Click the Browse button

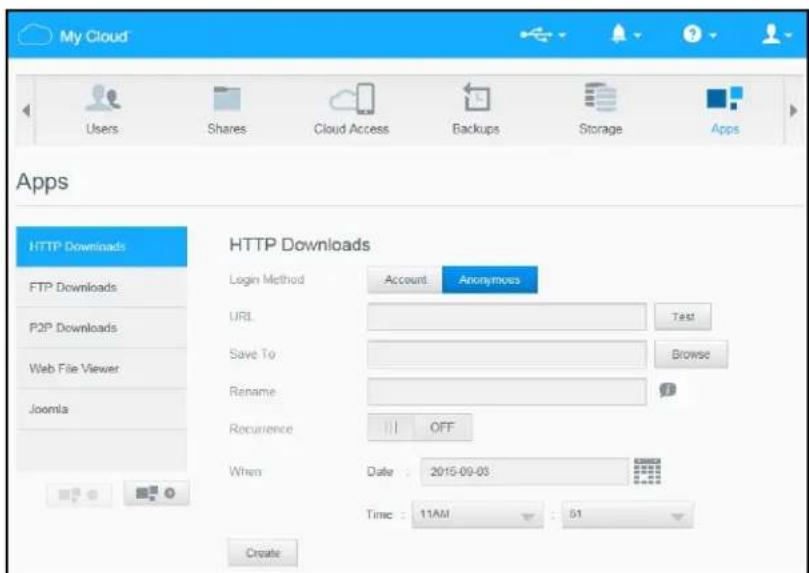(691, 354)
